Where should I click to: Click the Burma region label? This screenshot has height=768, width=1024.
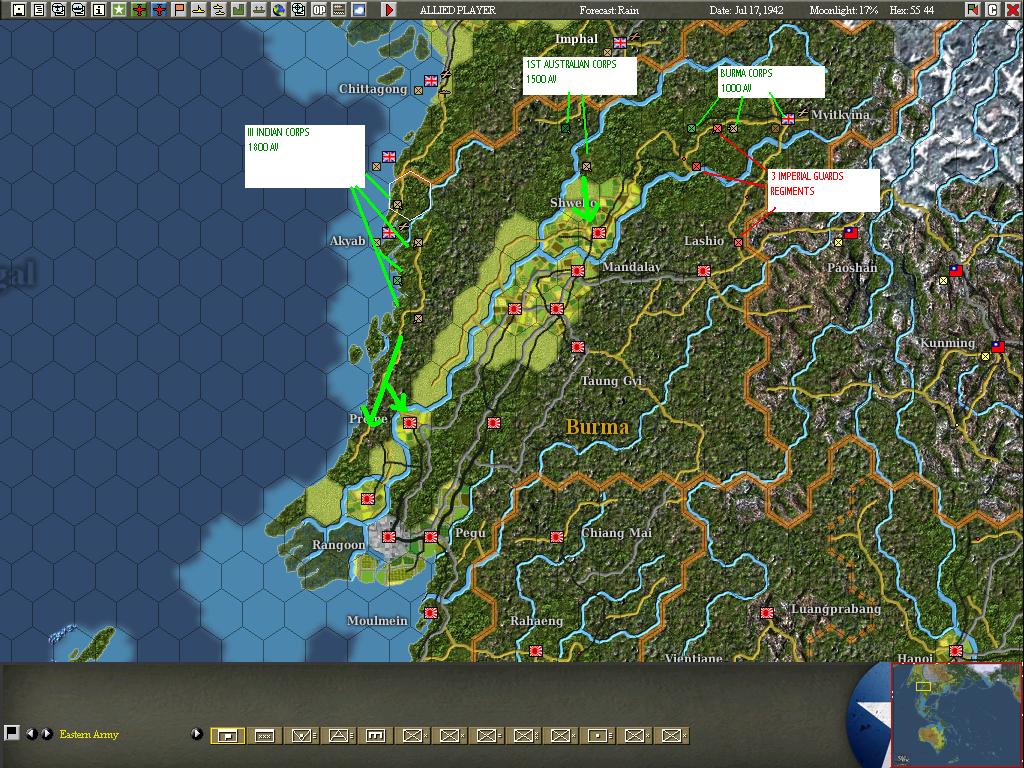[x=597, y=427]
